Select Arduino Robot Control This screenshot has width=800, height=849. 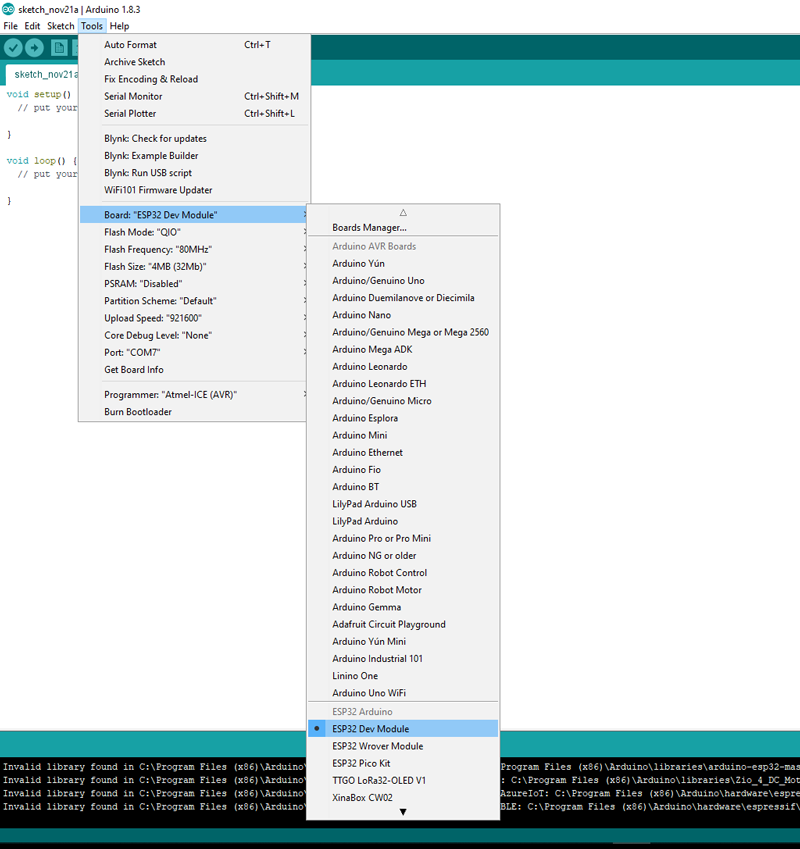coord(403,573)
